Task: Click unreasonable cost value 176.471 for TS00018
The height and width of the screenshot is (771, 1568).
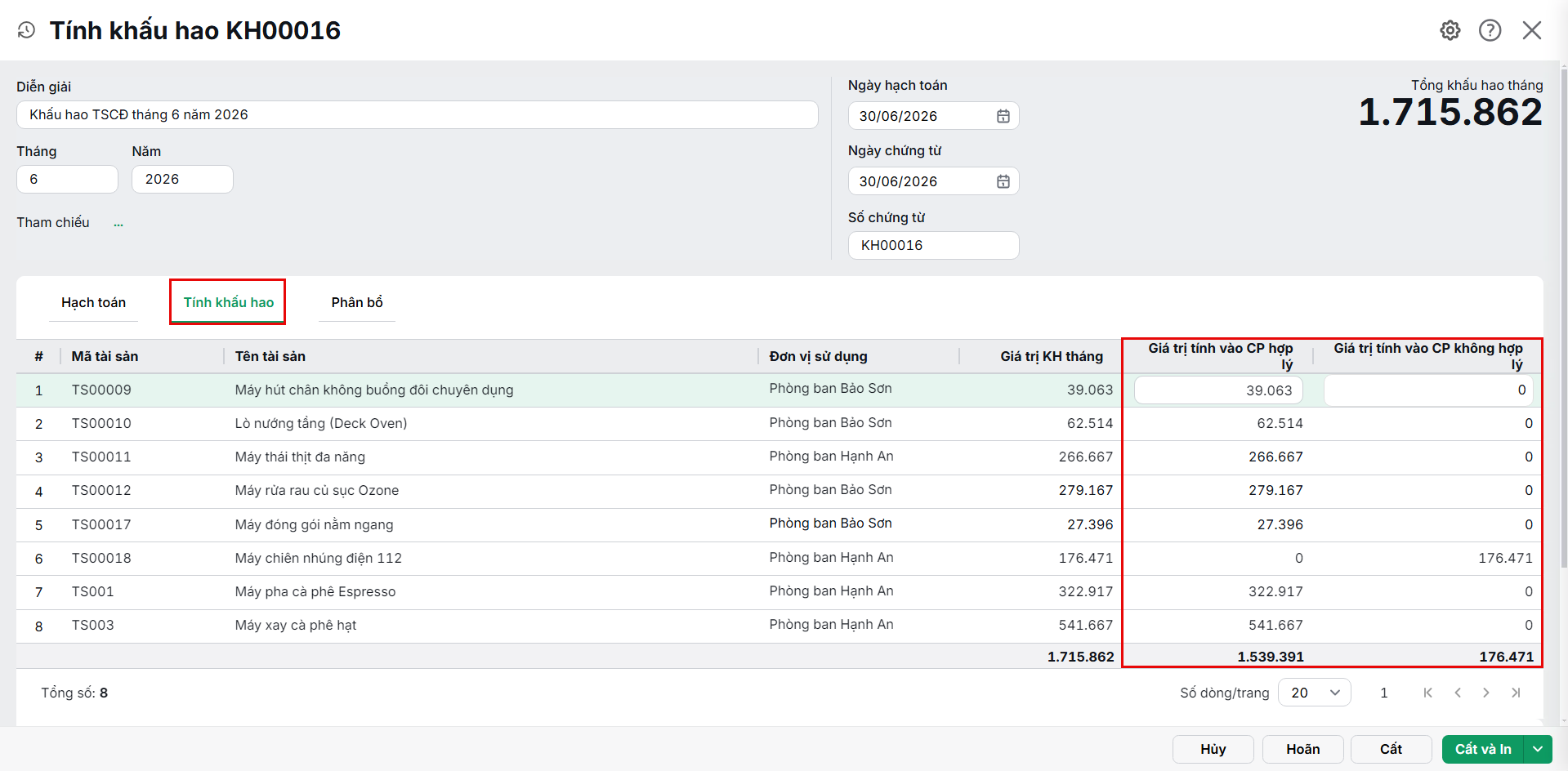Action: (x=1505, y=559)
